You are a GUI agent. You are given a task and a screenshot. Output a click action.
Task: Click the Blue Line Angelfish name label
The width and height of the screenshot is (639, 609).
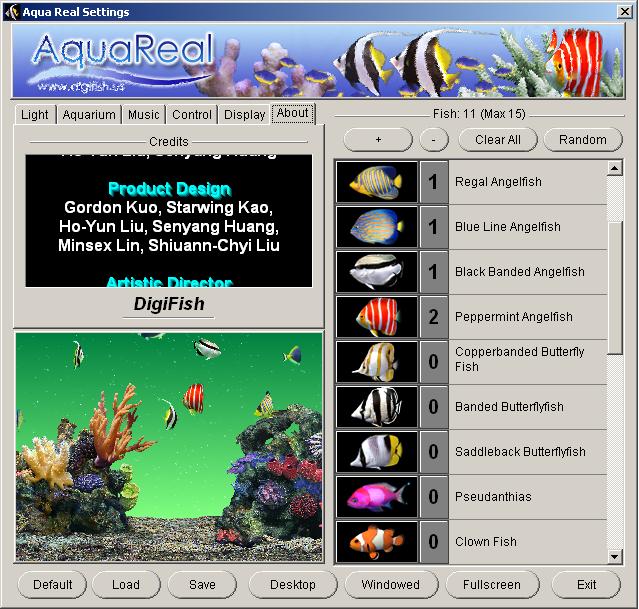507,227
